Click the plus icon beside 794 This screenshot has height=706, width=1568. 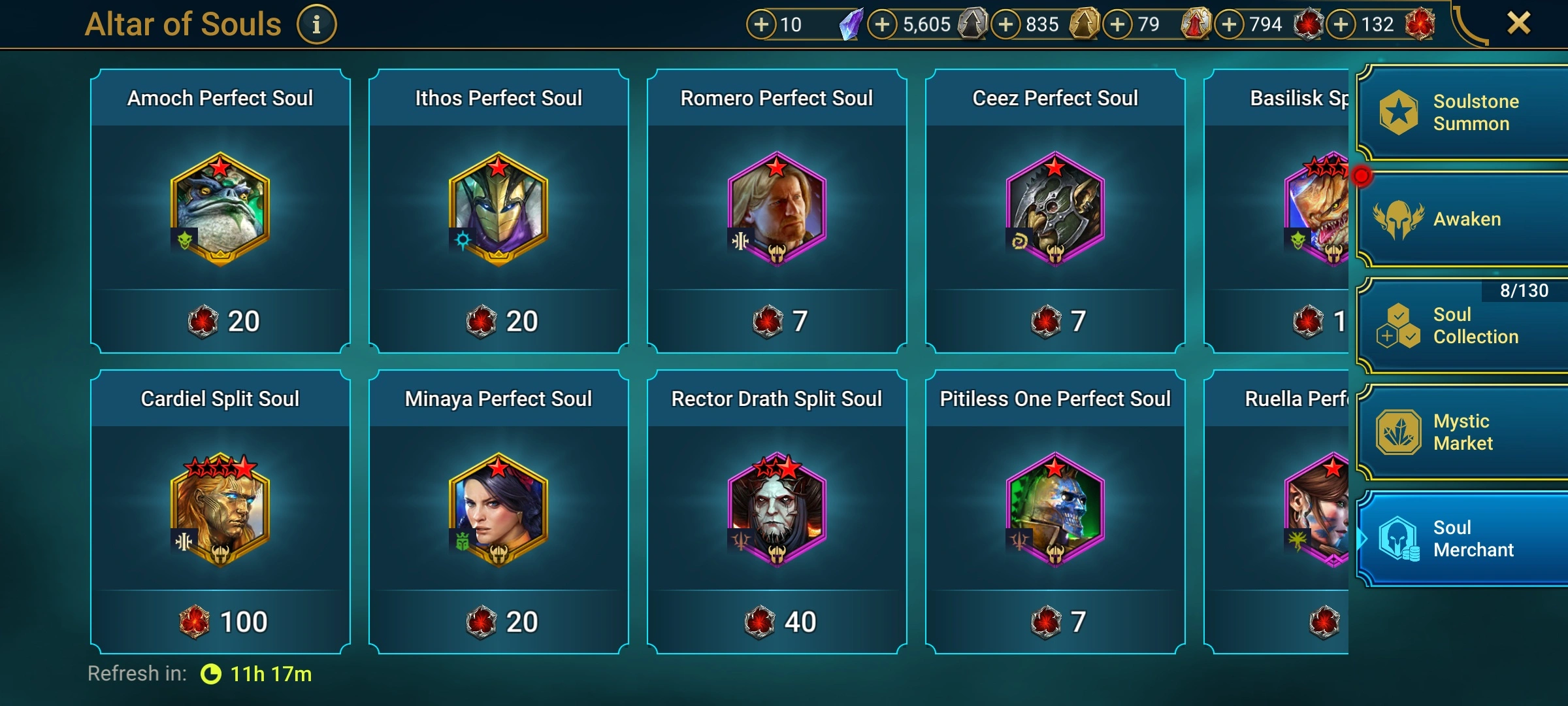(x=1230, y=25)
